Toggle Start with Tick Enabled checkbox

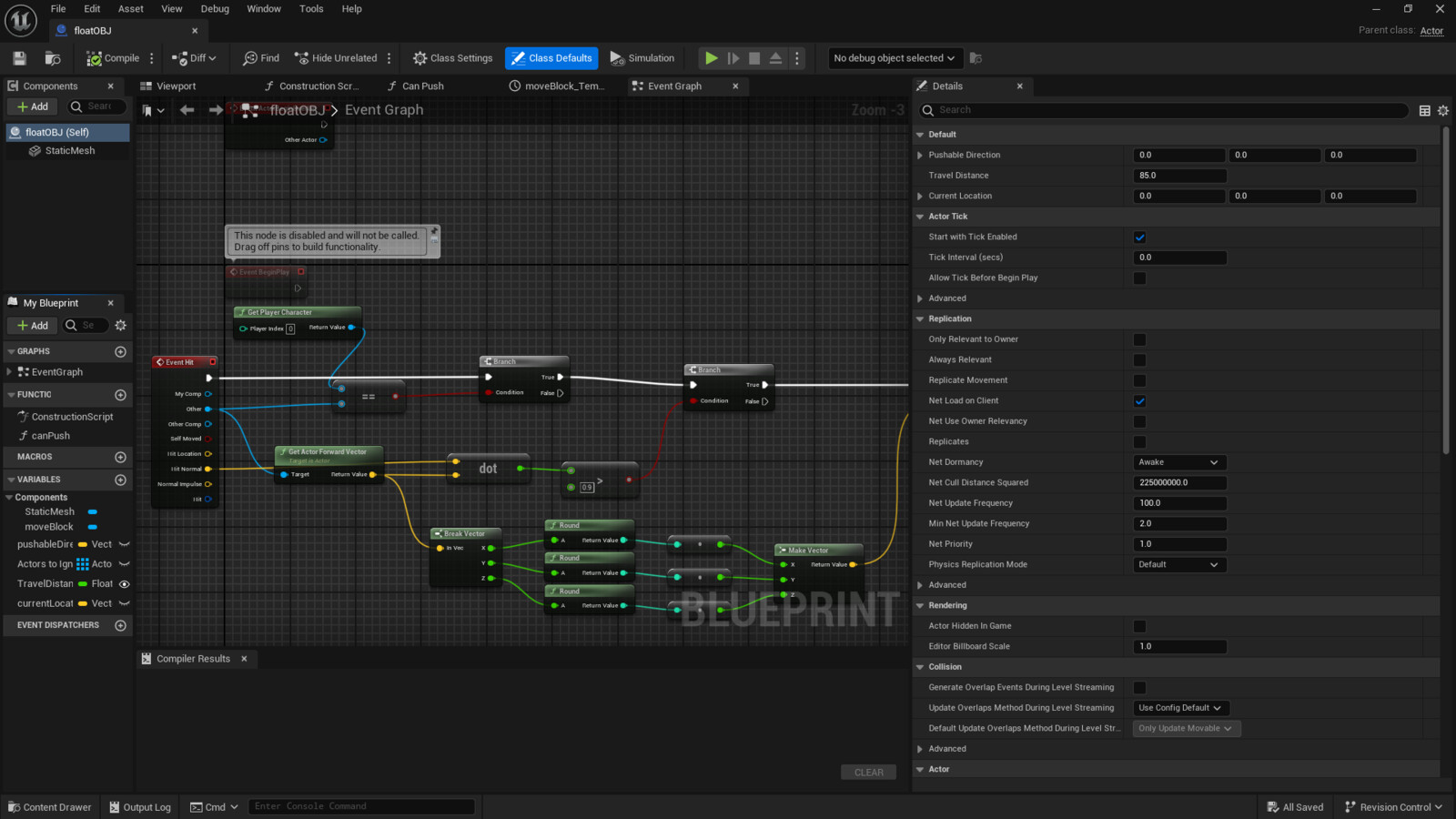[1139, 238]
